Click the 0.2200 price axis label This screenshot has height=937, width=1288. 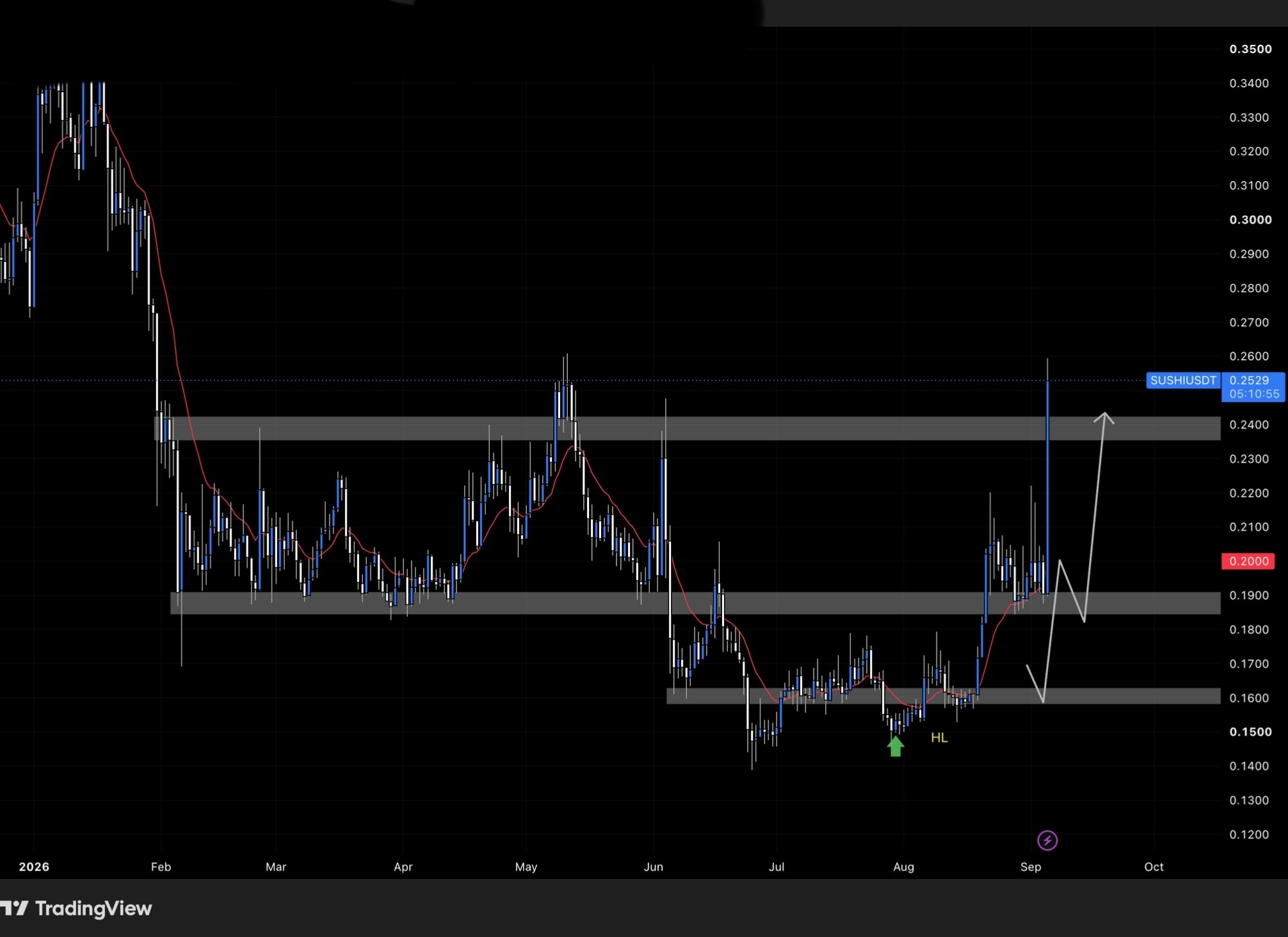tap(1249, 493)
